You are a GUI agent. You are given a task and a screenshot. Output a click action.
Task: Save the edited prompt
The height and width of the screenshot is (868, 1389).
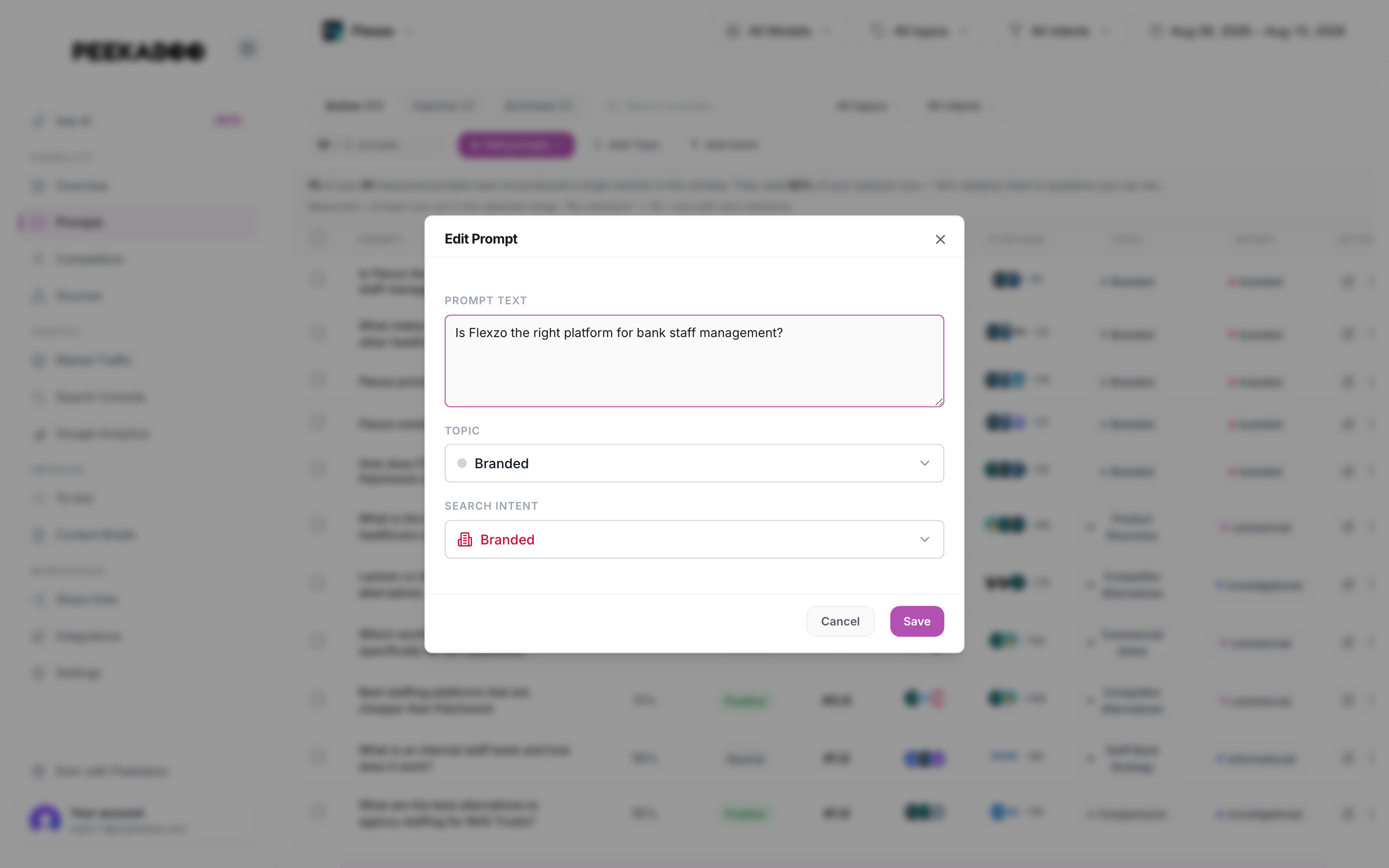click(x=917, y=621)
